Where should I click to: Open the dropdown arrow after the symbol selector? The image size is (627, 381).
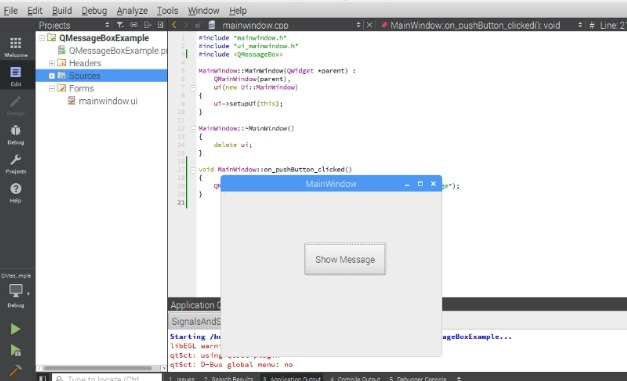(580, 25)
